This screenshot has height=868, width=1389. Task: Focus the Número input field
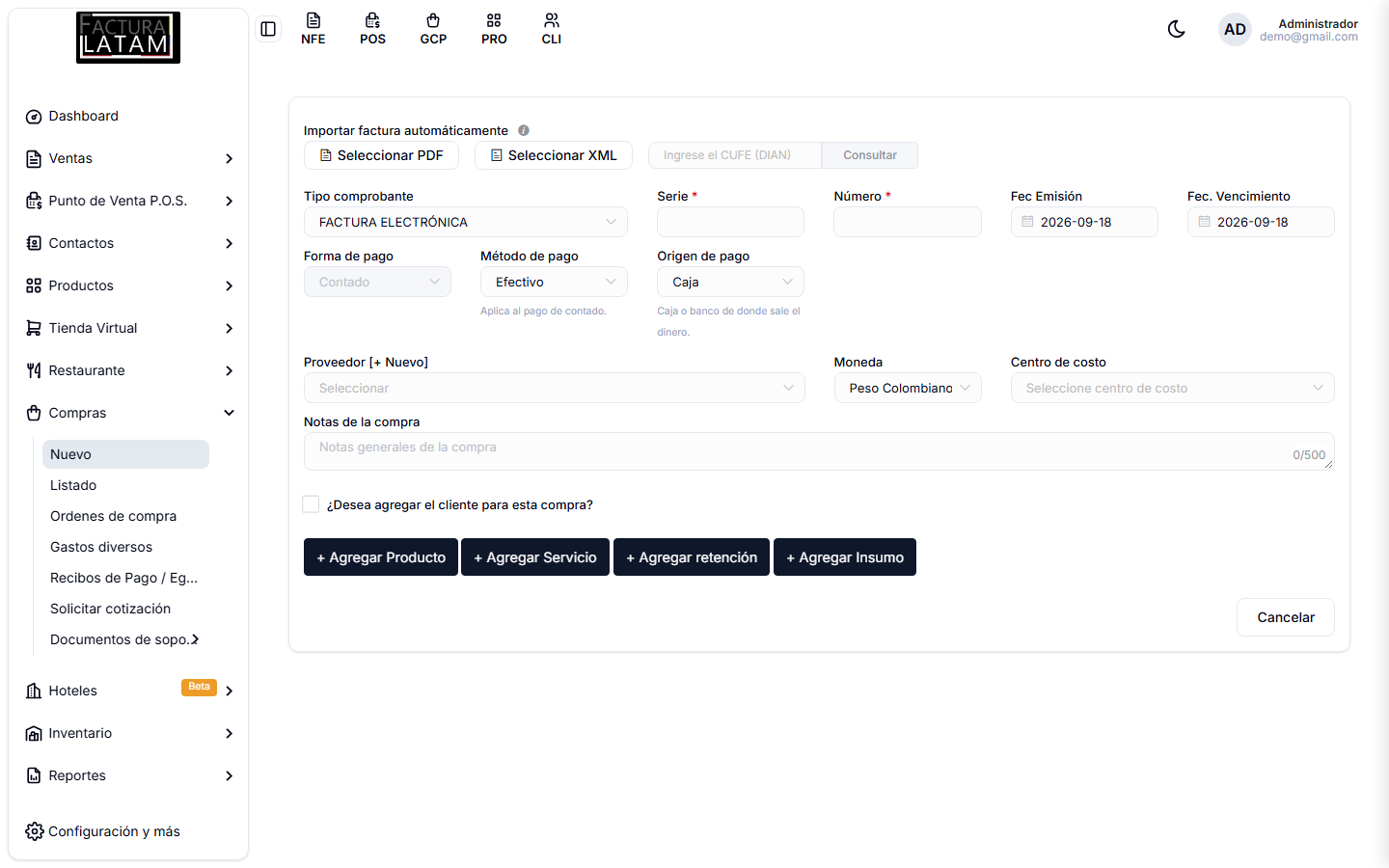tap(908, 222)
